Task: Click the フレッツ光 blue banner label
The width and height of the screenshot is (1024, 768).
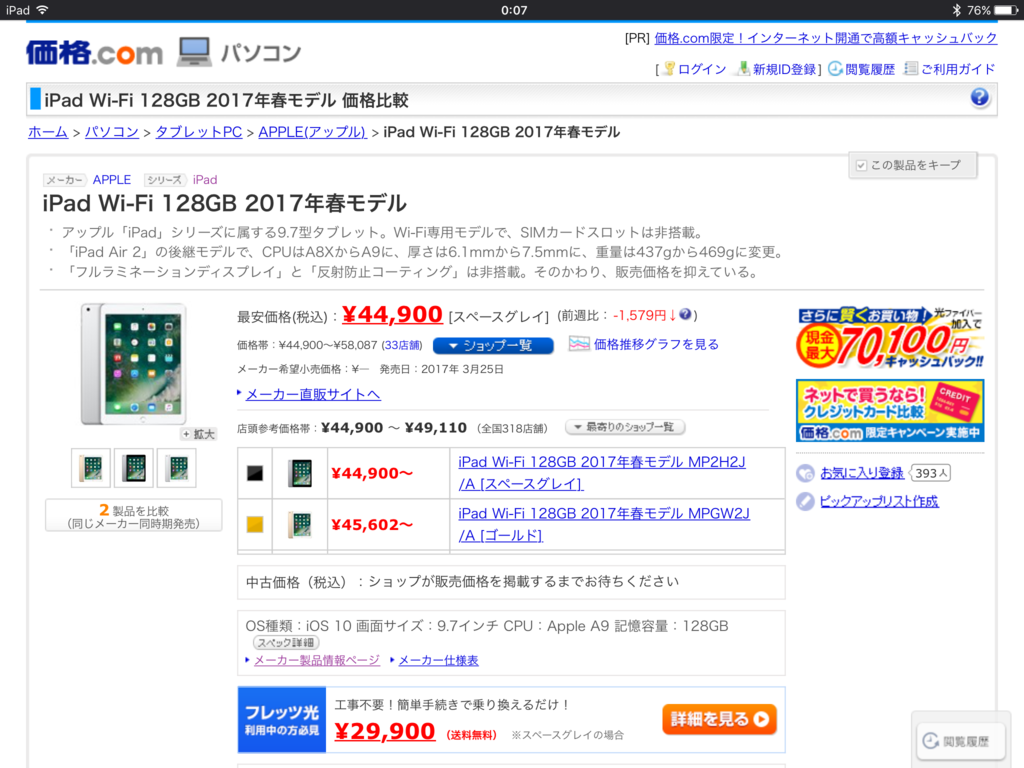Action: (x=281, y=720)
